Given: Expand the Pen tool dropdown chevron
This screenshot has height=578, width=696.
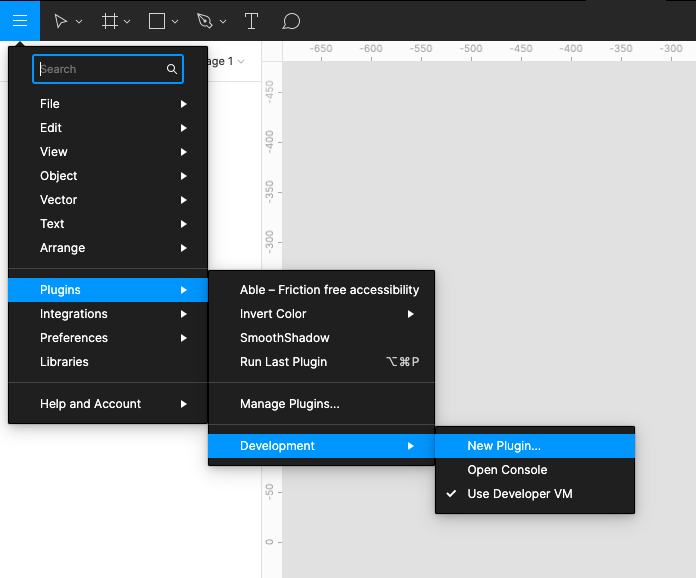Looking at the screenshot, I should pyautogui.click(x=223, y=22).
